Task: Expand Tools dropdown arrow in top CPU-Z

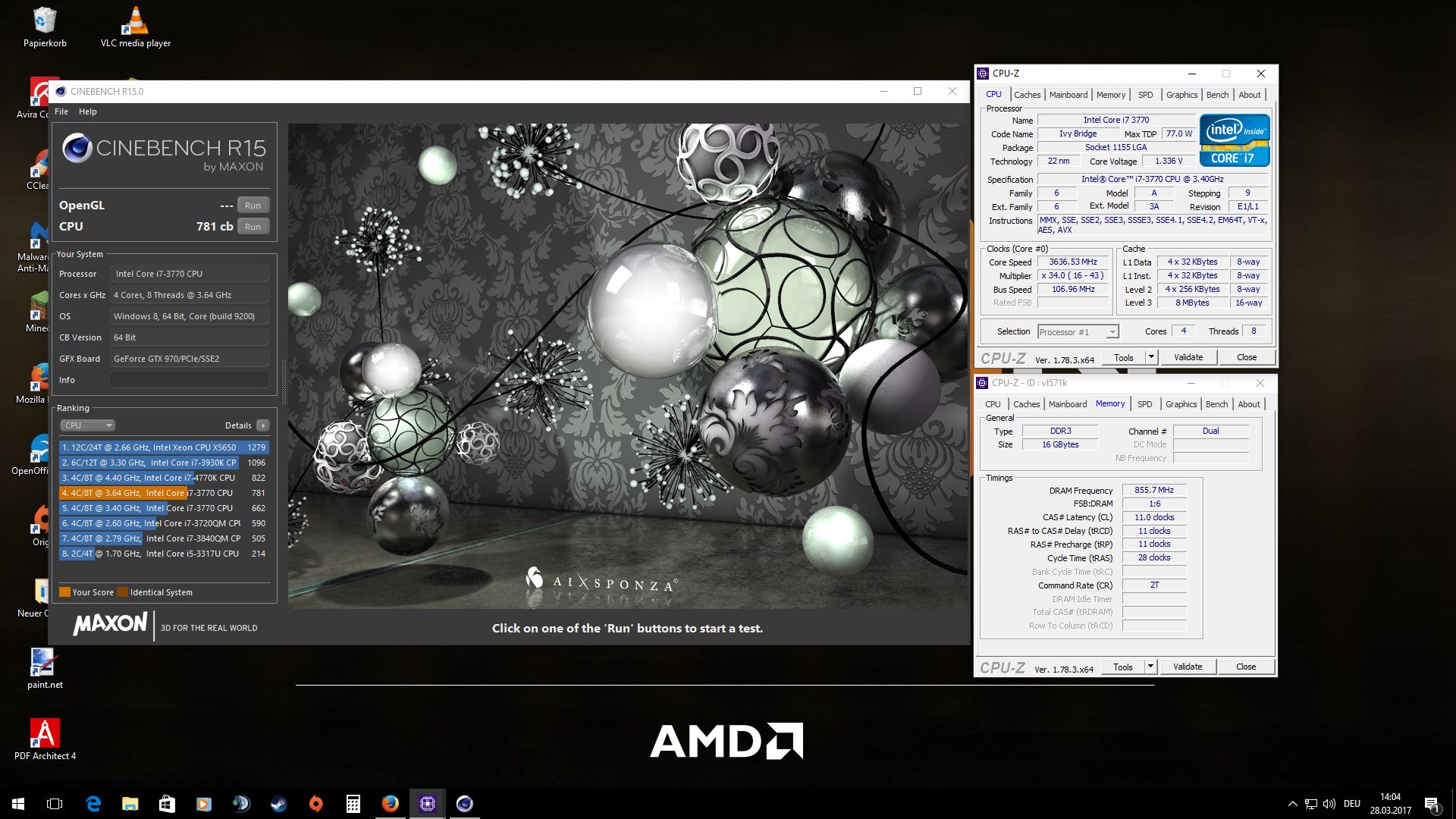Action: (x=1151, y=358)
